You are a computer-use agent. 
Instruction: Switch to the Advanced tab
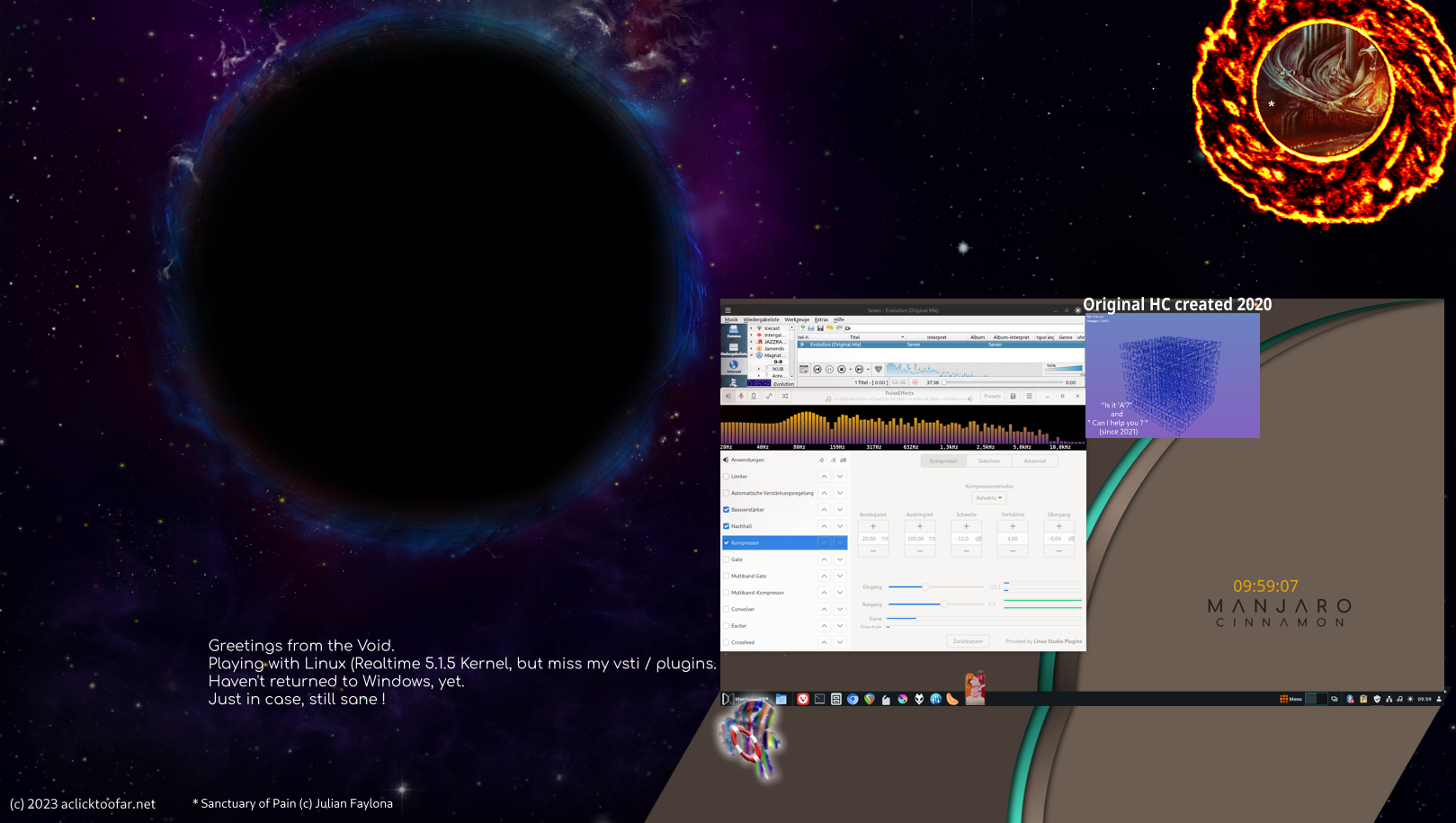point(1035,461)
